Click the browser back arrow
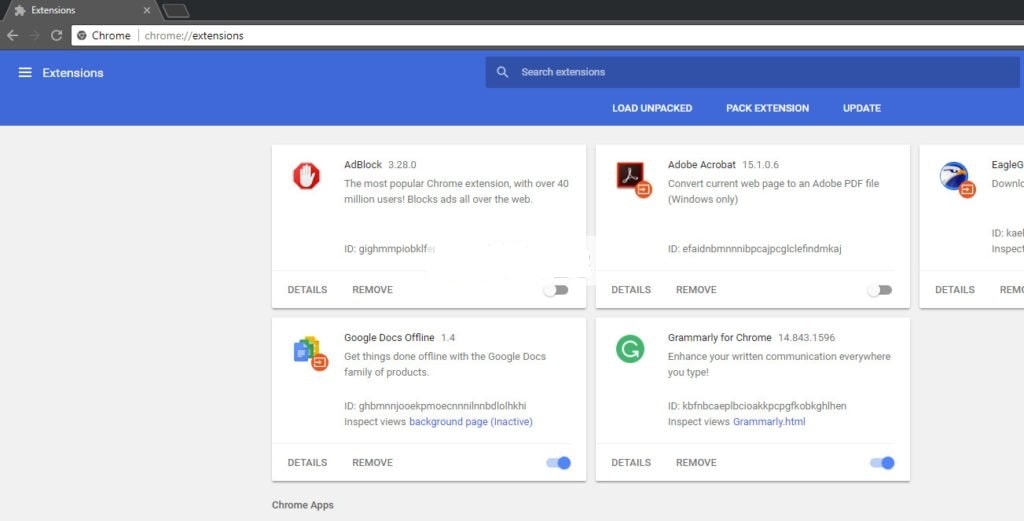This screenshot has width=1024, height=521. pyautogui.click(x=12, y=35)
